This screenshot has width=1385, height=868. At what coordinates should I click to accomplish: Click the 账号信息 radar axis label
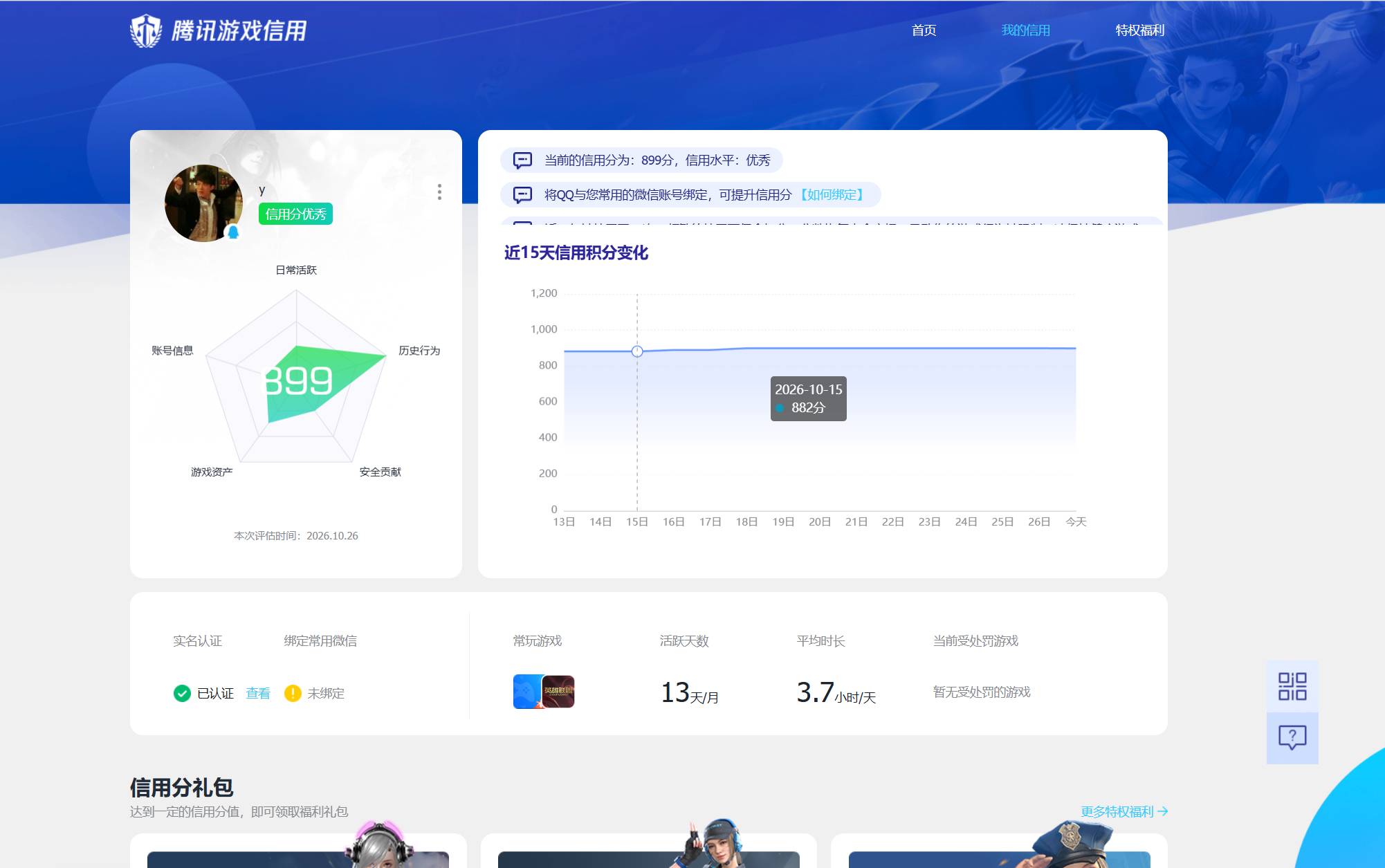tap(172, 351)
